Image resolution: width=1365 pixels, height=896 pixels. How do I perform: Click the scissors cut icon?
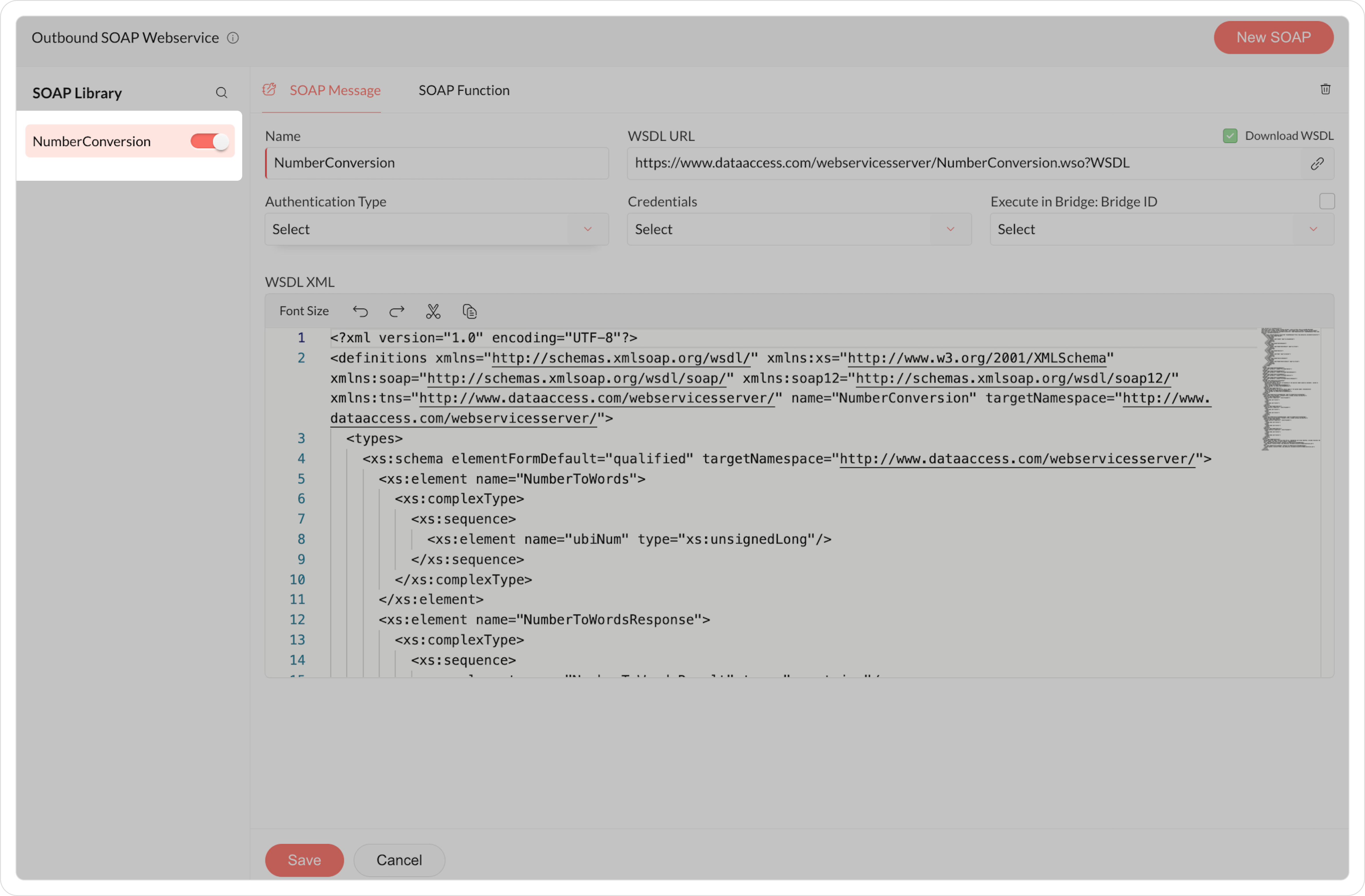click(x=433, y=311)
